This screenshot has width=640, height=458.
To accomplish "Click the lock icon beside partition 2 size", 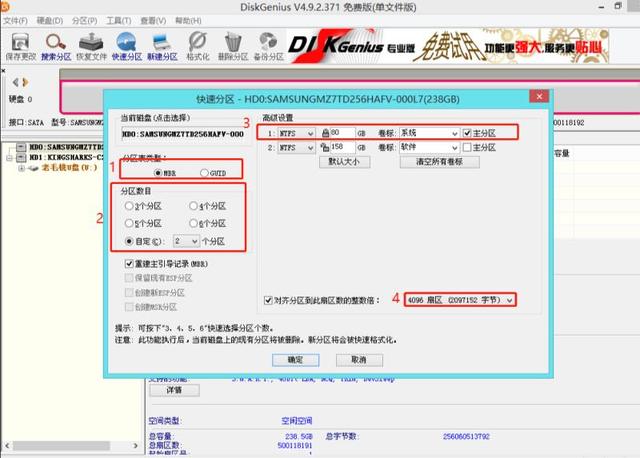I will pos(325,147).
